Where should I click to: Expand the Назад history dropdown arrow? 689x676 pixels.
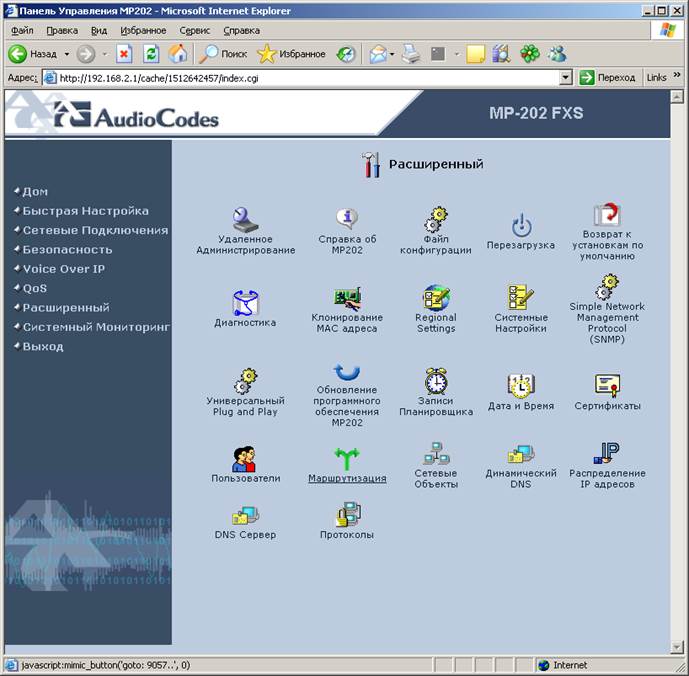tap(67, 54)
